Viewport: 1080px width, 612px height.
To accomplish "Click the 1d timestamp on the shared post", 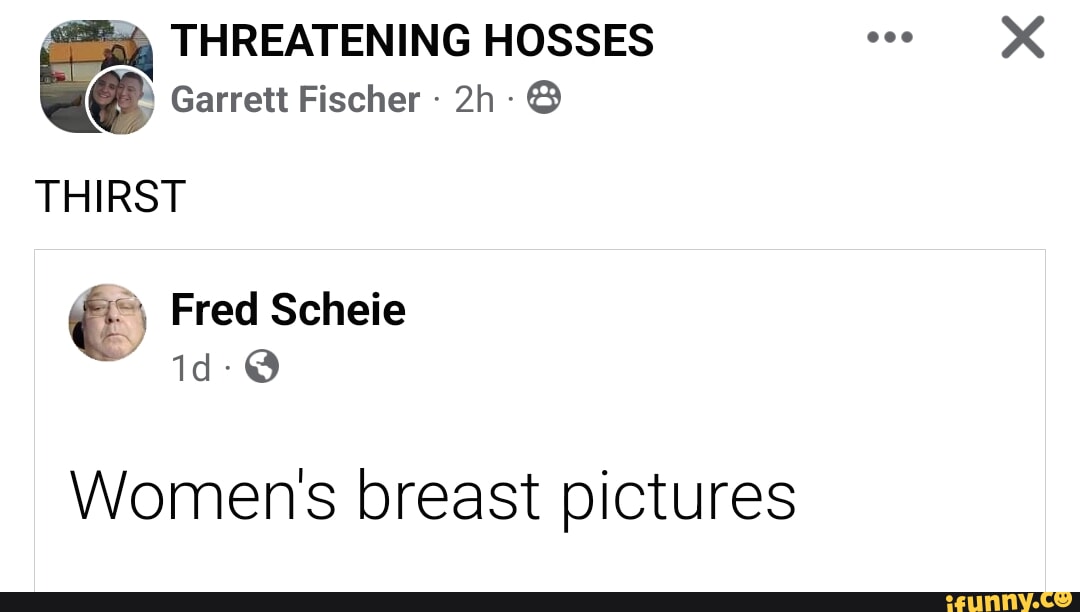I will pyautogui.click(x=190, y=367).
